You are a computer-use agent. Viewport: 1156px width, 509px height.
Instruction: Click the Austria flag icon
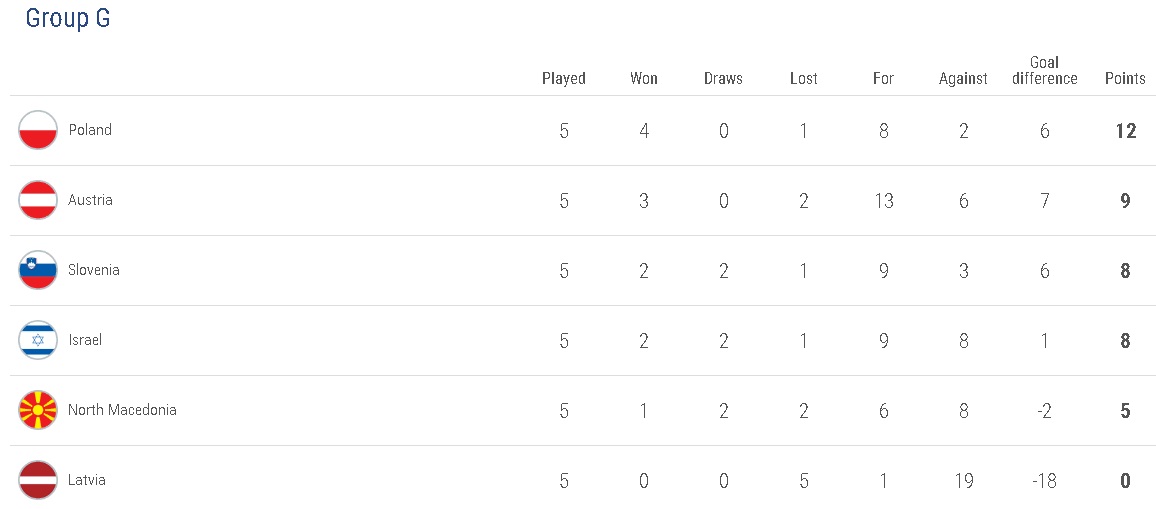pos(38,200)
